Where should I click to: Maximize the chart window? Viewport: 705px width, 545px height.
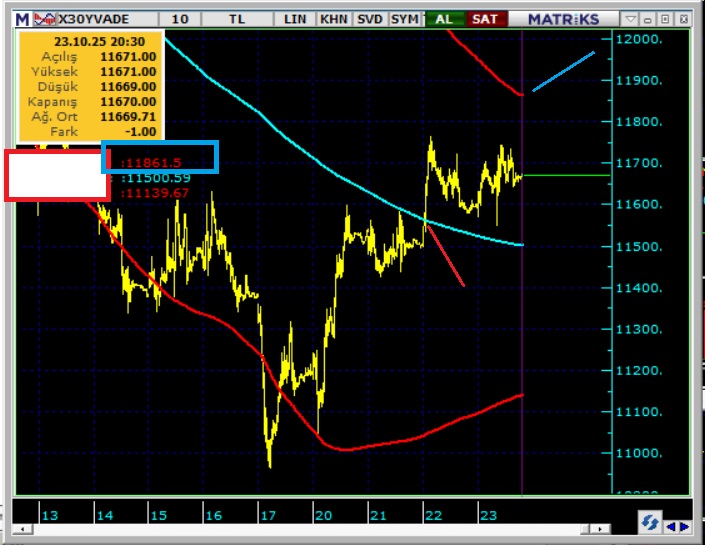664,19
